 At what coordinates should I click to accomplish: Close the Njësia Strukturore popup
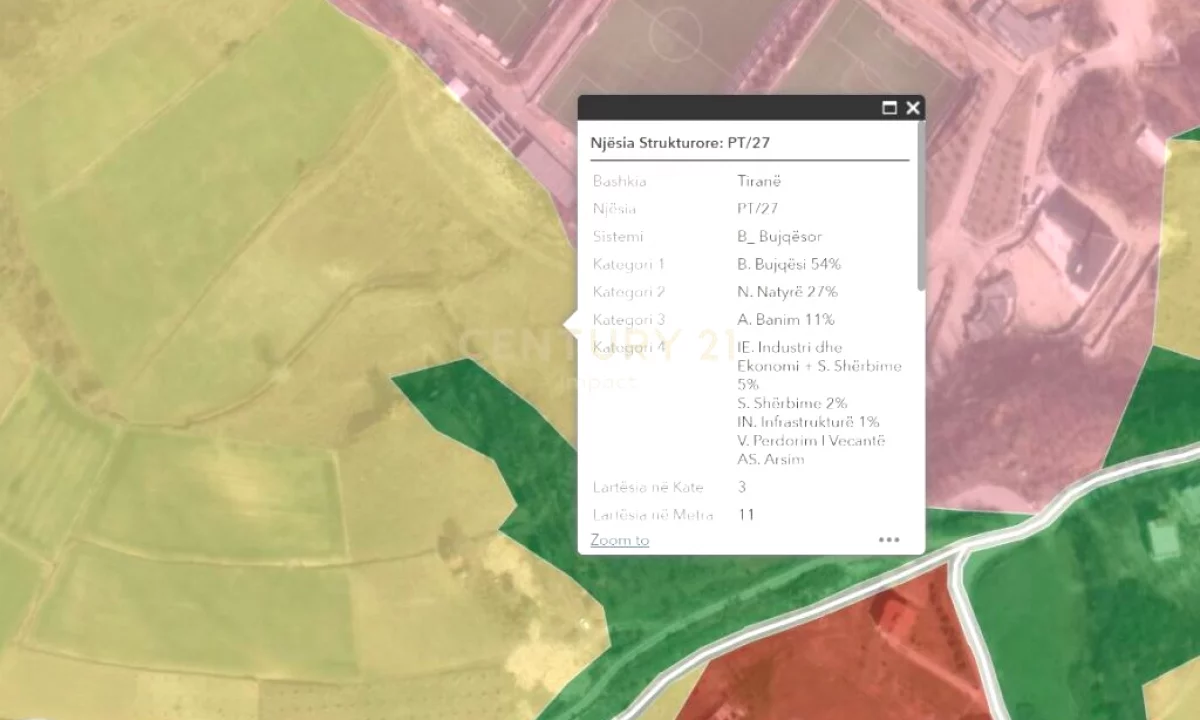coord(912,108)
